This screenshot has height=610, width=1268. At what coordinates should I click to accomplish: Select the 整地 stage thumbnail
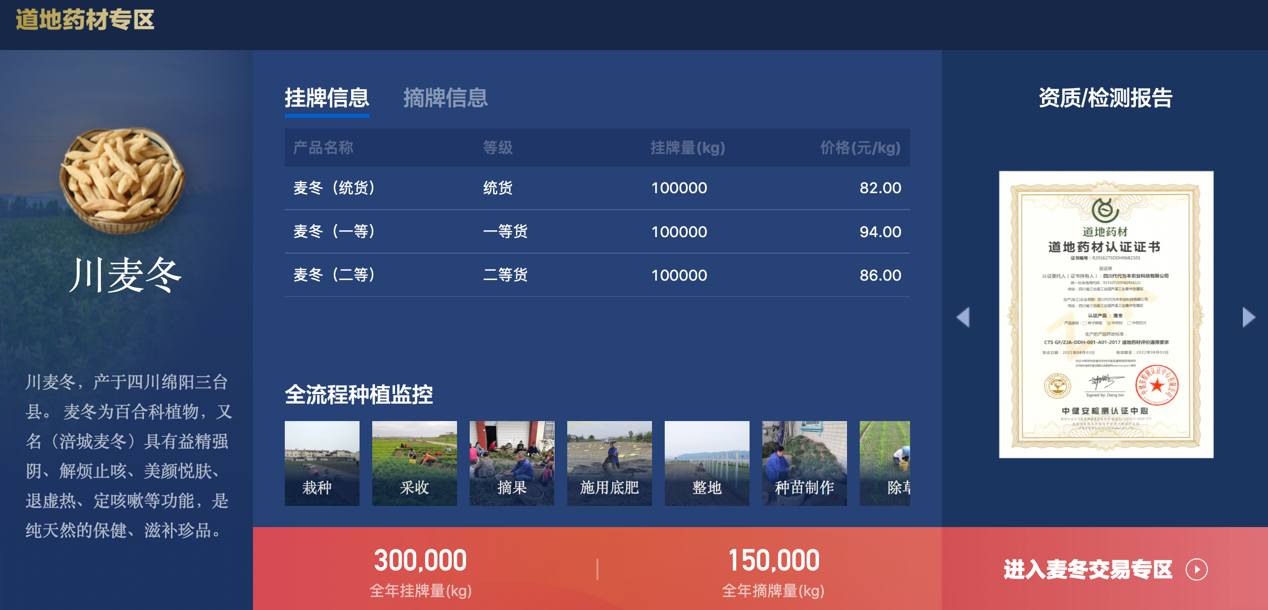[x=706, y=463]
